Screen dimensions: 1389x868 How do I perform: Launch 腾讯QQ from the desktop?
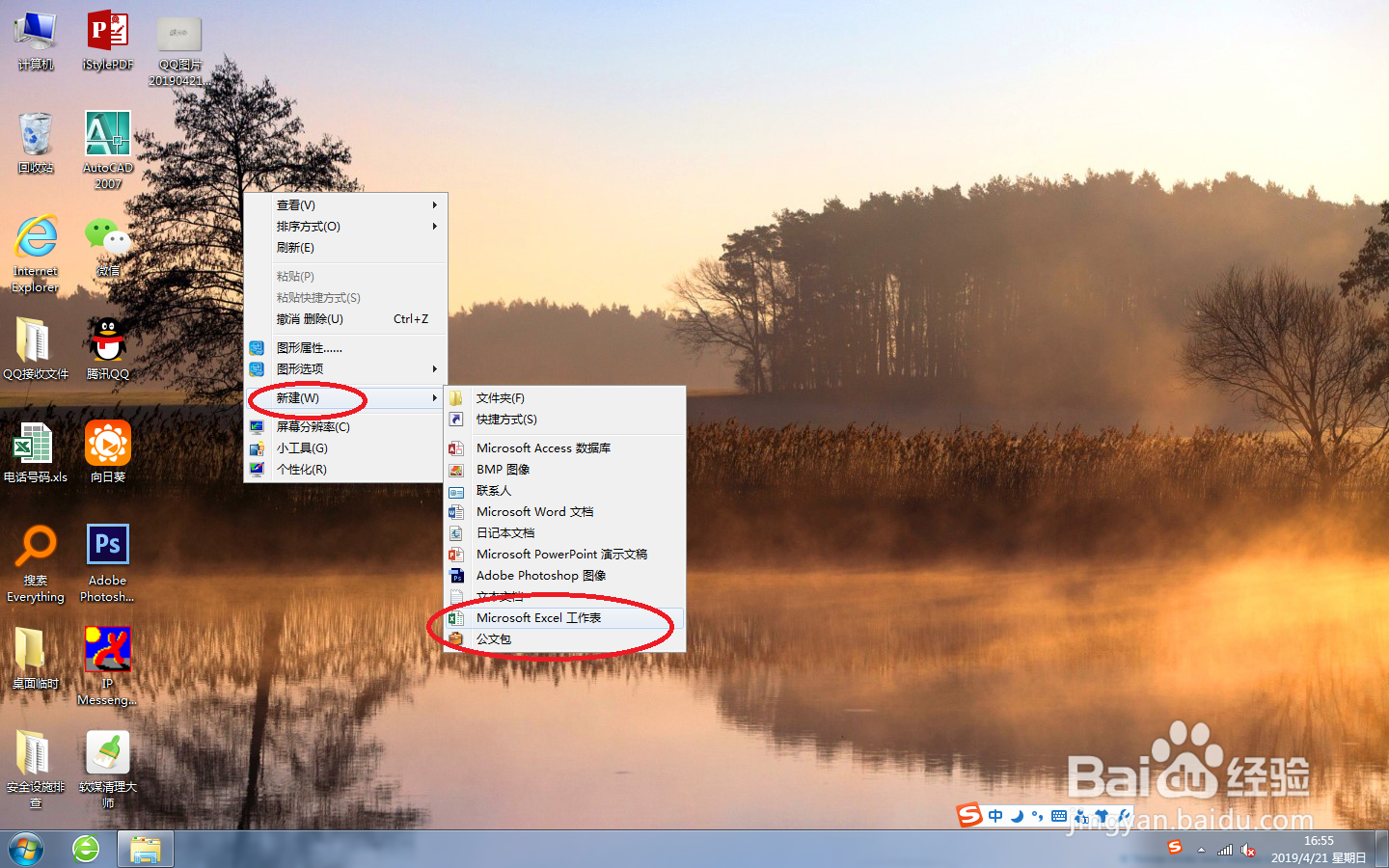(106, 339)
